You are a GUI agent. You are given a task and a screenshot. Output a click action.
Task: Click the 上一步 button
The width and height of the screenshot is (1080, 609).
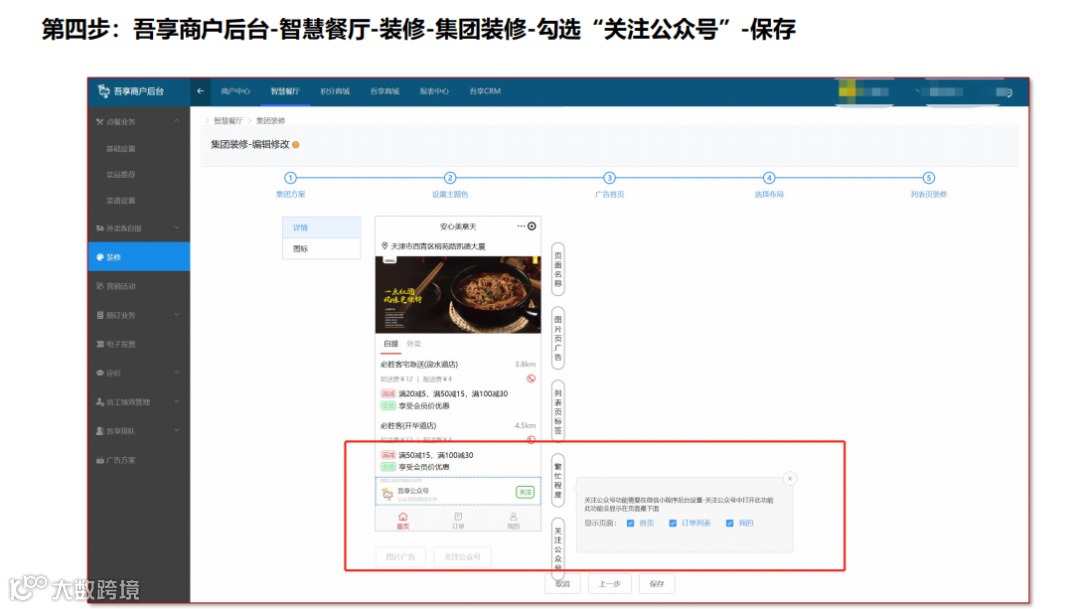tap(609, 584)
